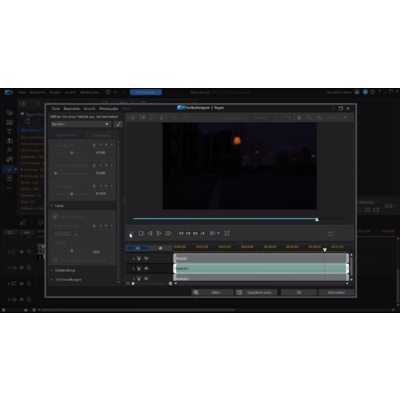Click the Teilen button
Viewport: 400px width, 400px height.
(212, 292)
